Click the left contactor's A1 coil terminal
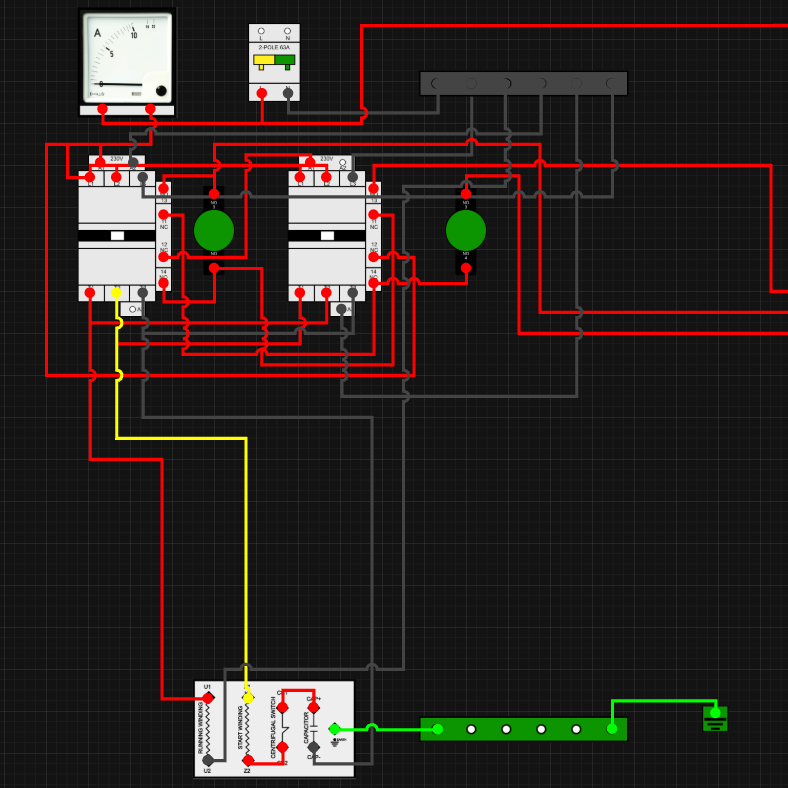Screen dimensions: 788x788 click(x=100, y=162)
